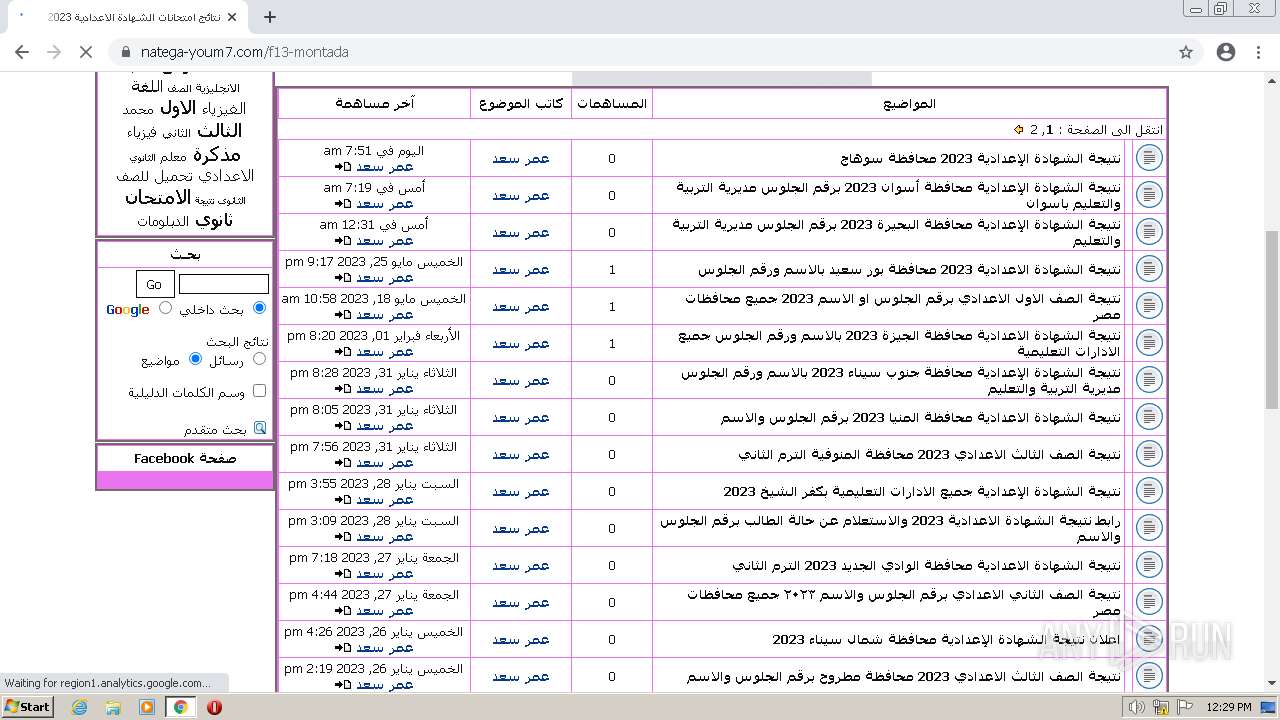Open topic نتيجة الشهادة الإعدادية 2023 محافظة سوهاج
The height and width of the screenshot is (720, 1280).
pyautogui.click(x=980, y=158)
